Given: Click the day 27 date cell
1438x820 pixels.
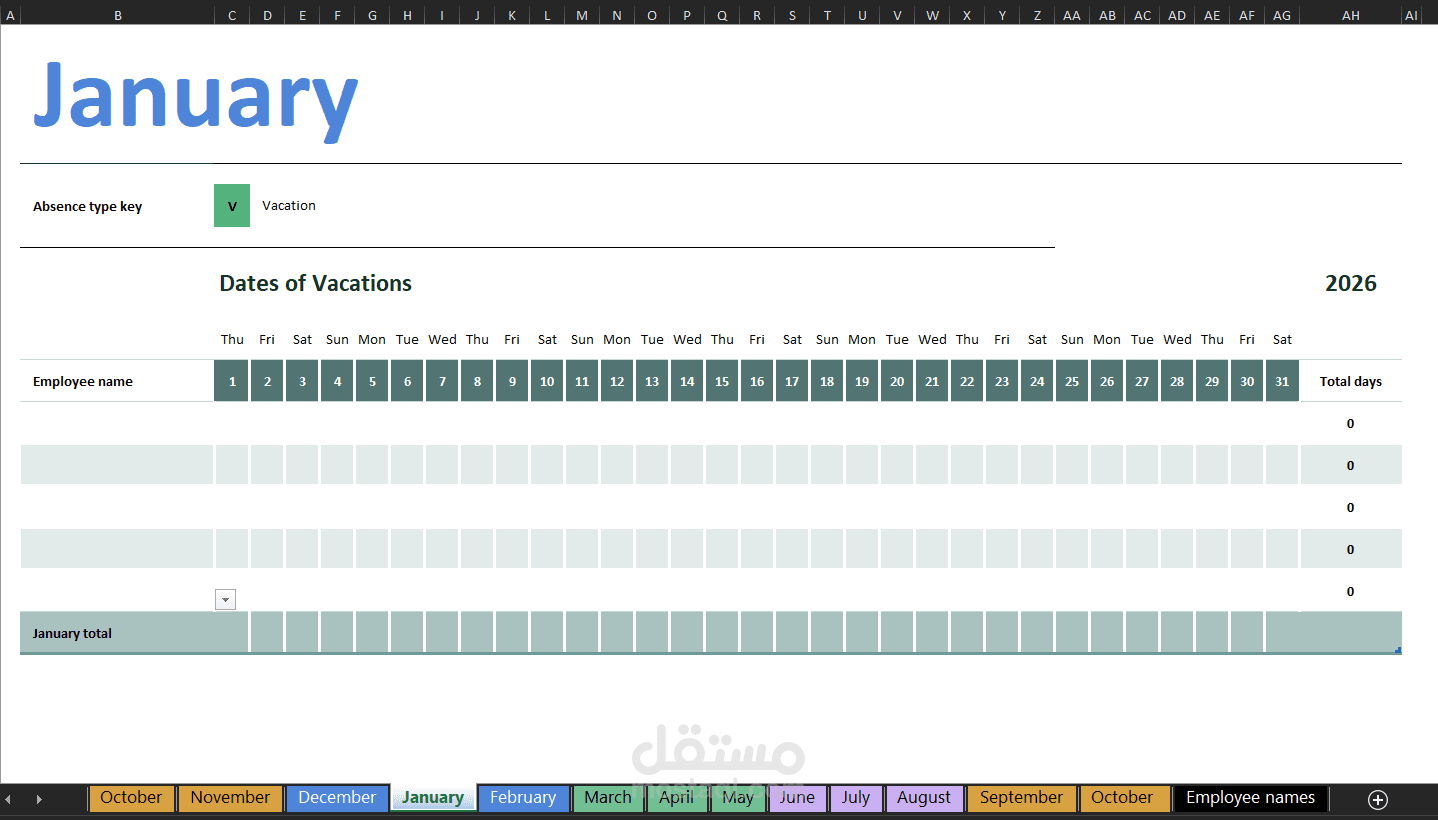Looking at the screenshot, I should [x=1142, y=382].
